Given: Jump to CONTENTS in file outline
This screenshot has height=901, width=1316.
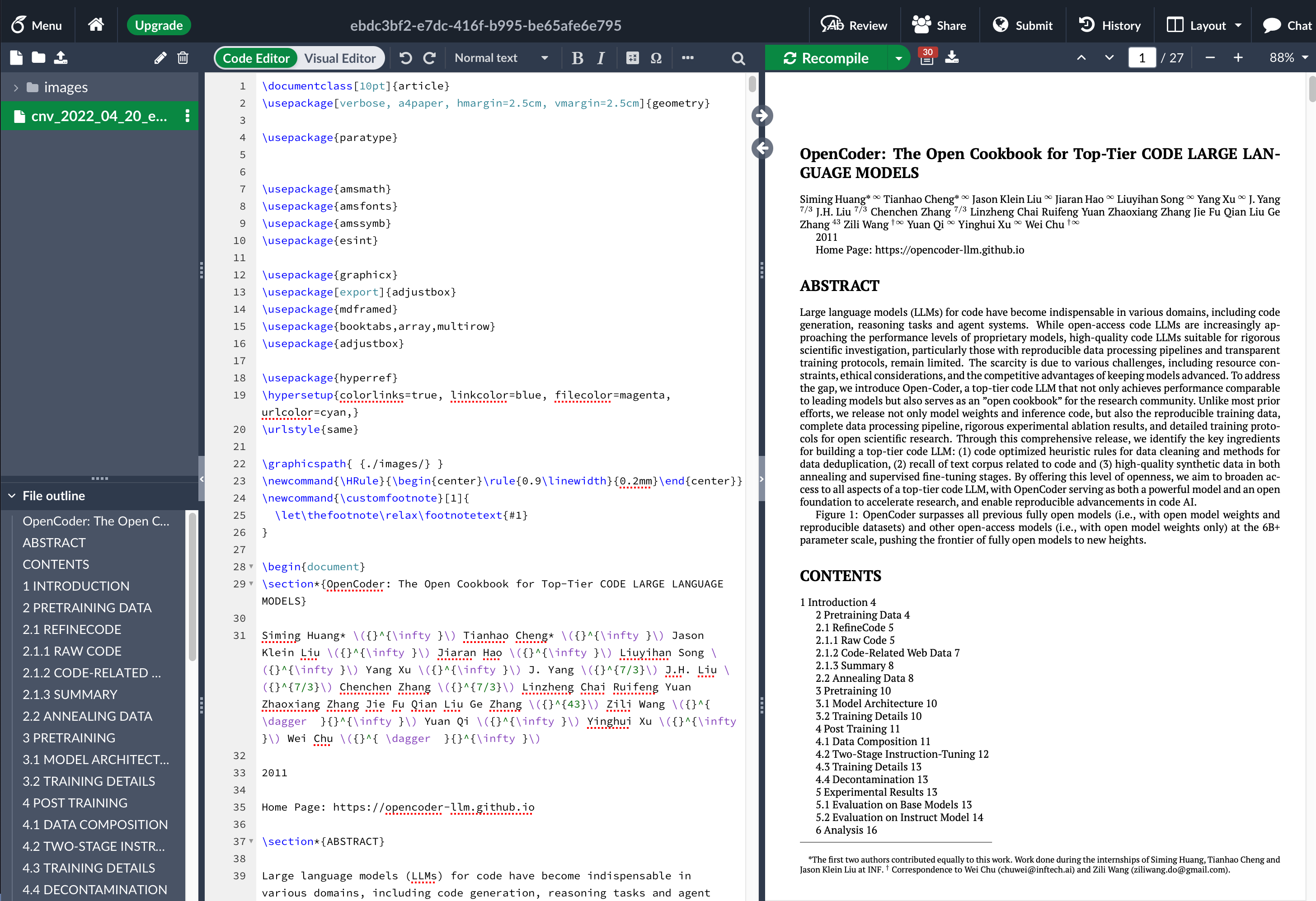Looking at the screenshot, I should click(x=56, y=564).
